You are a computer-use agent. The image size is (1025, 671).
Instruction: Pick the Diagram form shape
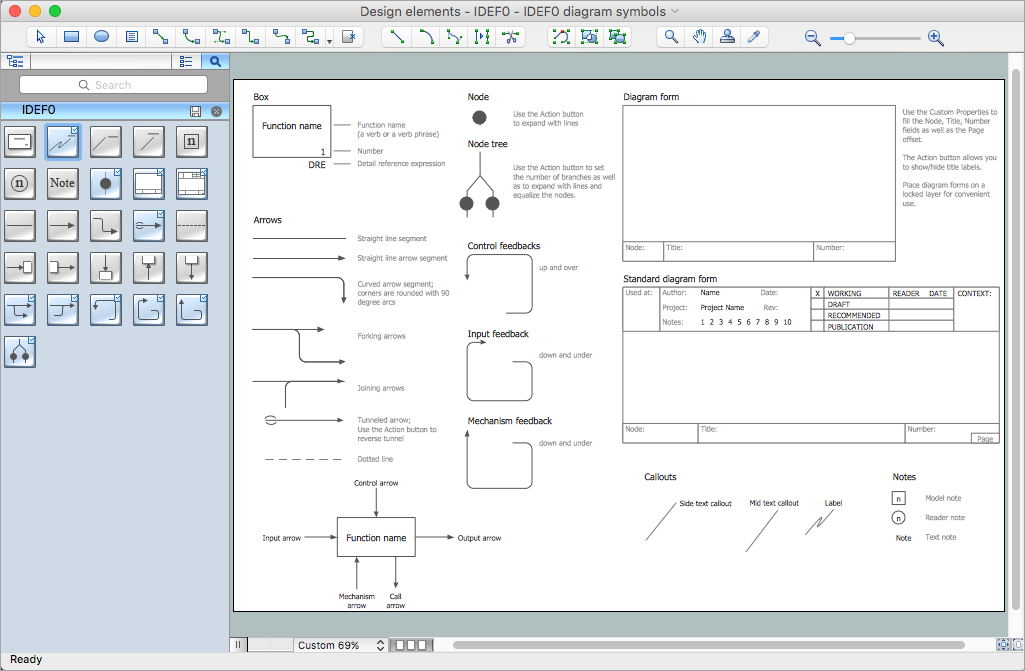(x=149, y=184)
